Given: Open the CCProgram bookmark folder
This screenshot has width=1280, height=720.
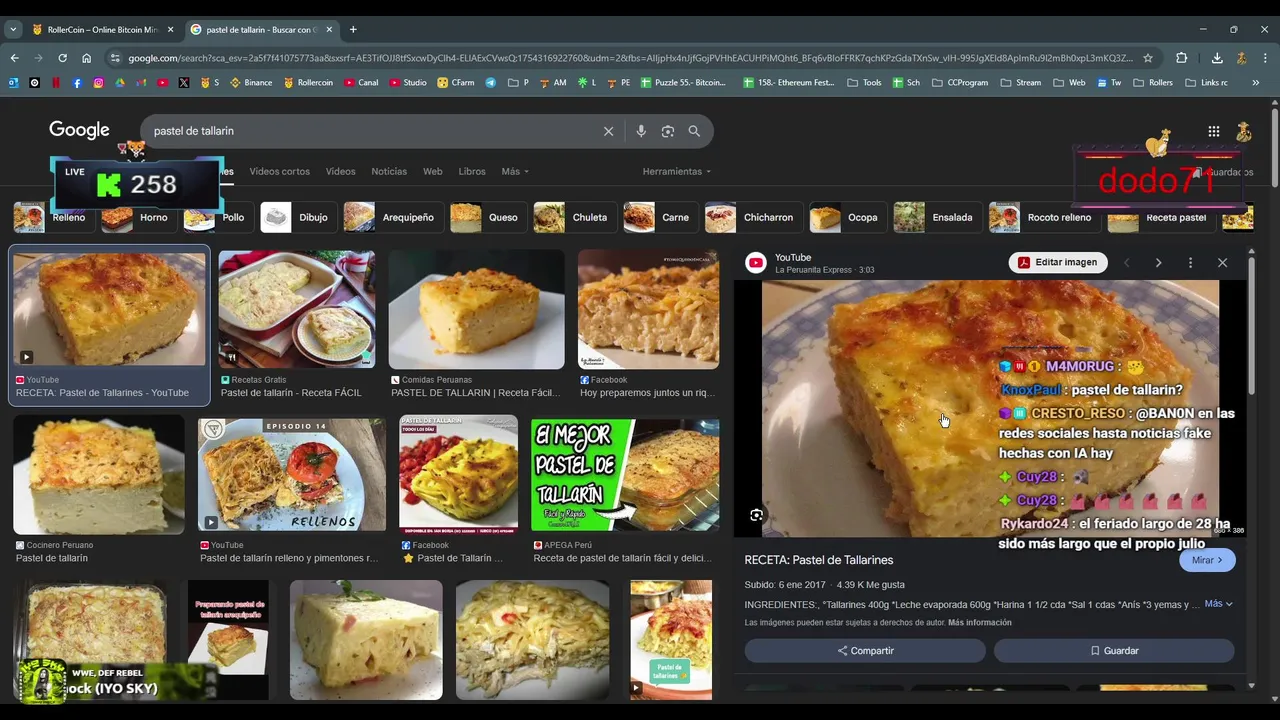Looking at the screenshot, I should pyautogui.click(x=960, y=83).
